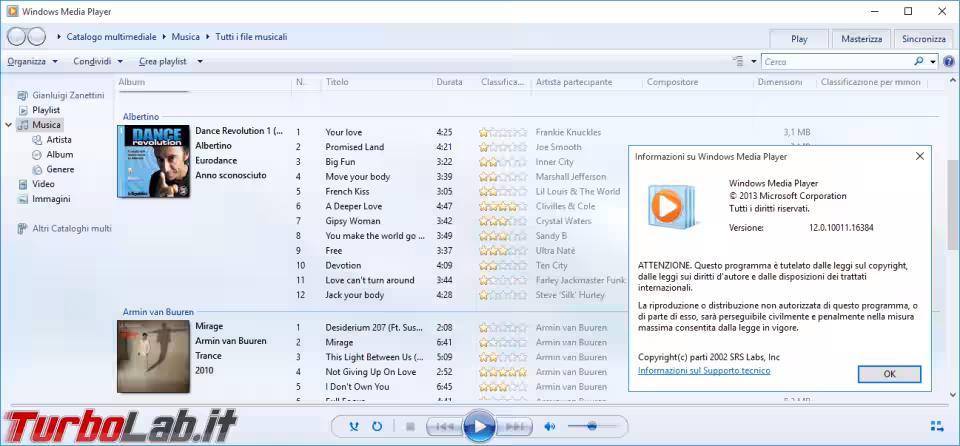Open Album view under Musica

pyautogui.click(x=53, y=154)
